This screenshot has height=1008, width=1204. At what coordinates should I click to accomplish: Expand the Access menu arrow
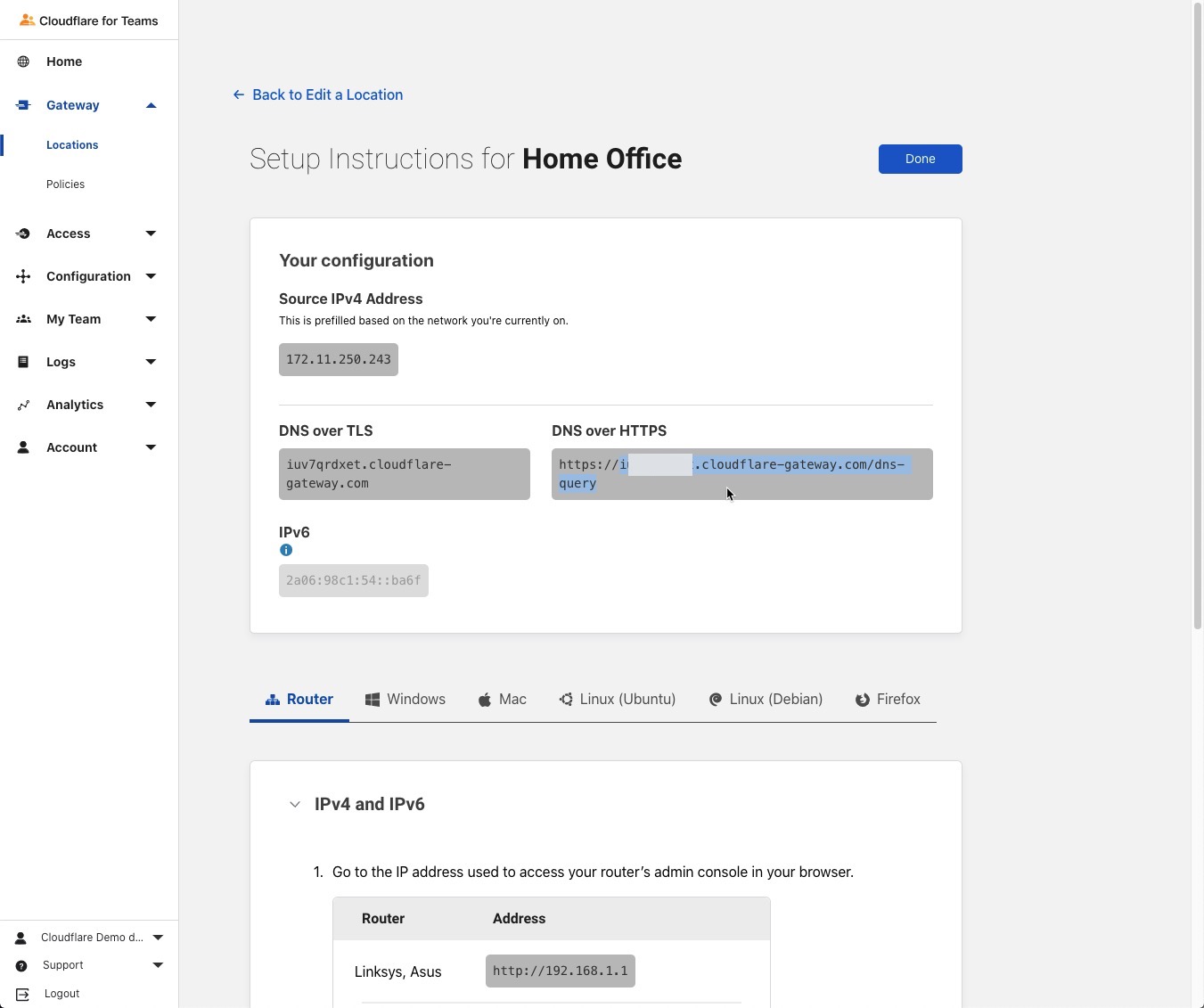click(x=151, y=234)
